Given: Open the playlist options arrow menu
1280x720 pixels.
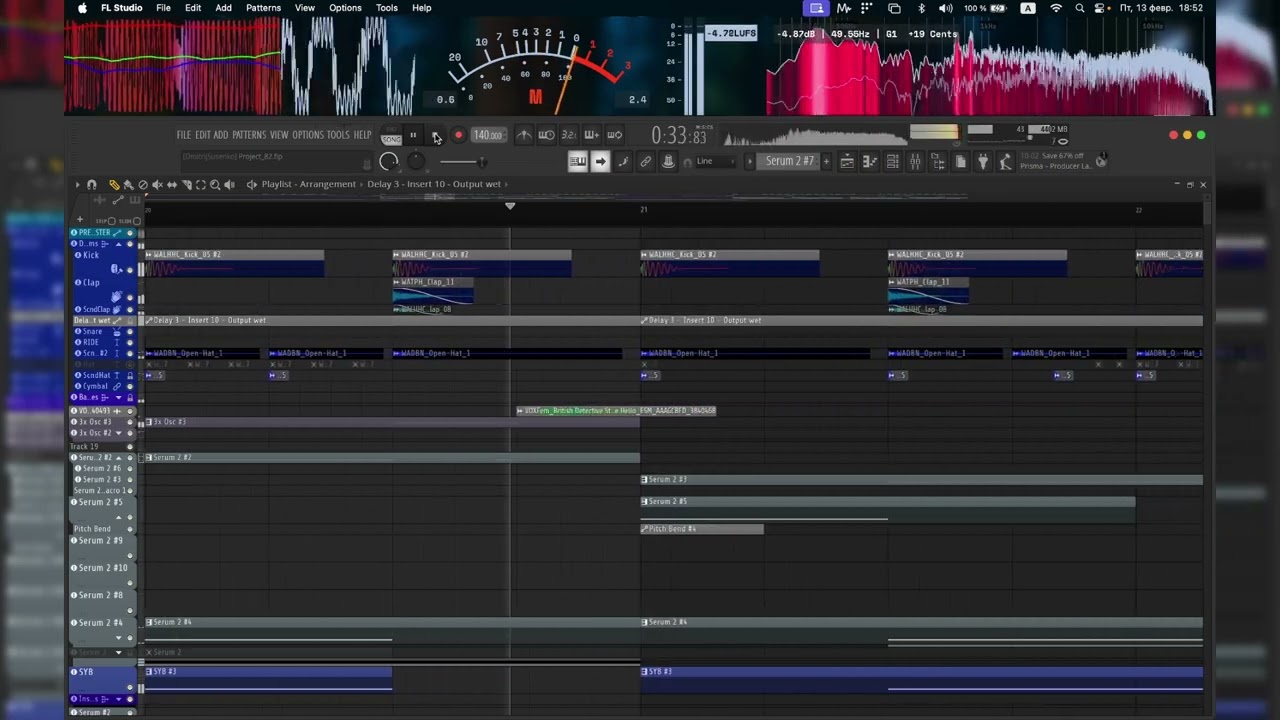Looking at the screenshot, I should tap(76, 185).
